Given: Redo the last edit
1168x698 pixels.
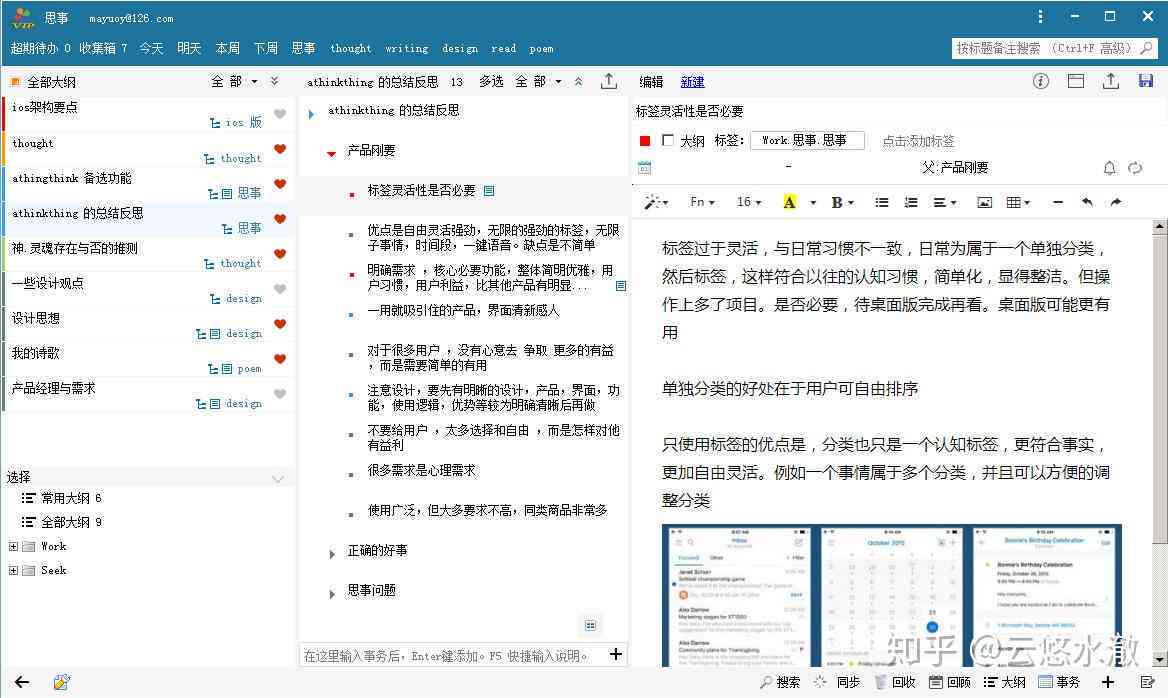Looking at the screenshot, I should pos(1116,202).
